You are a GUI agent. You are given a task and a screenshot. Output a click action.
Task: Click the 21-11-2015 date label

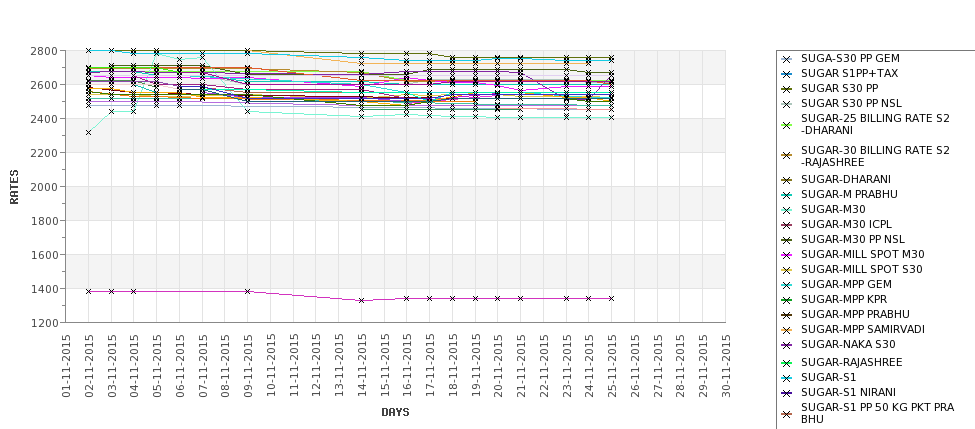(520, 366)
